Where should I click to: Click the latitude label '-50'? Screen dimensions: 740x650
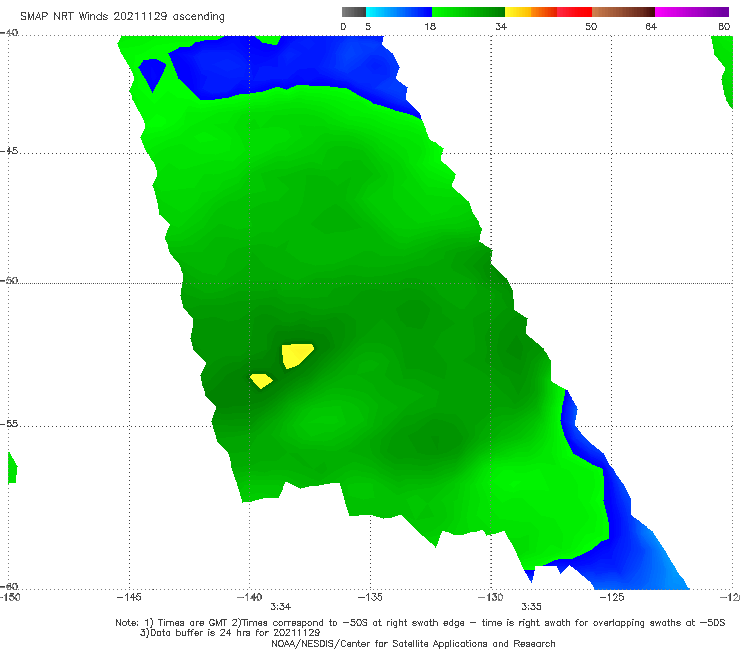click(x=9, y=280)
